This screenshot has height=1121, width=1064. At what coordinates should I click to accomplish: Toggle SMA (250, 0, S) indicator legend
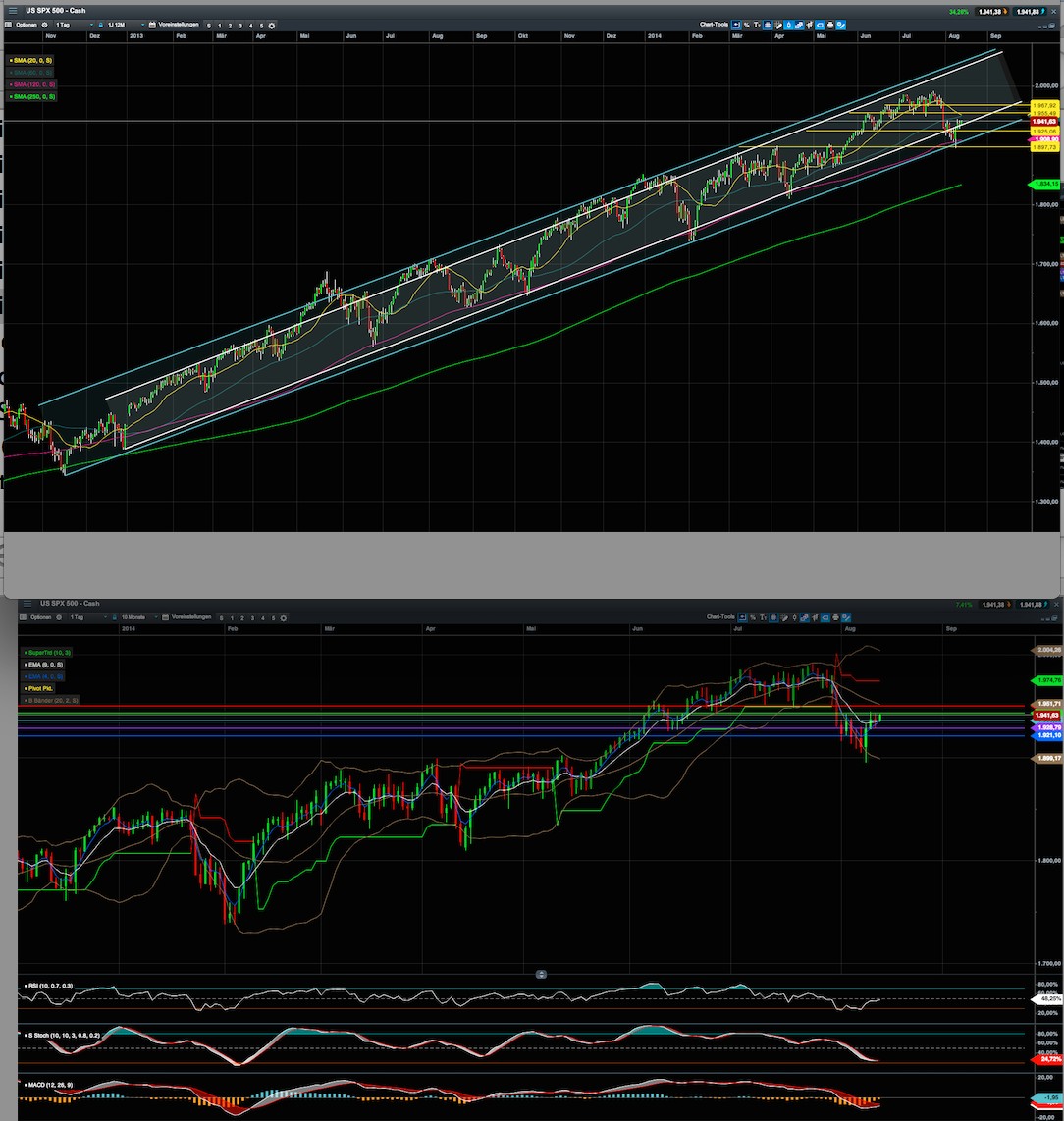(32, 96)
